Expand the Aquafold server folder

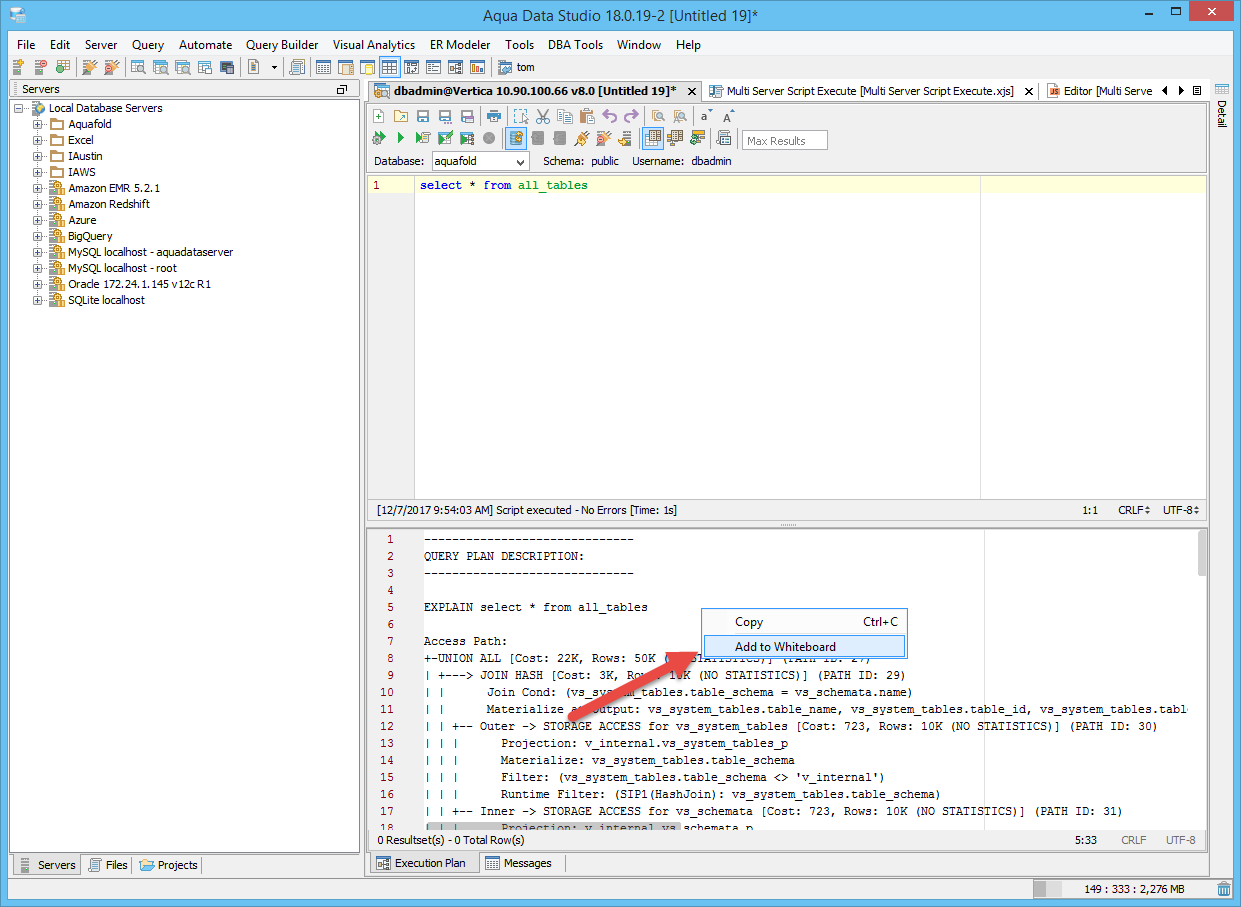(x=38, y=124)
